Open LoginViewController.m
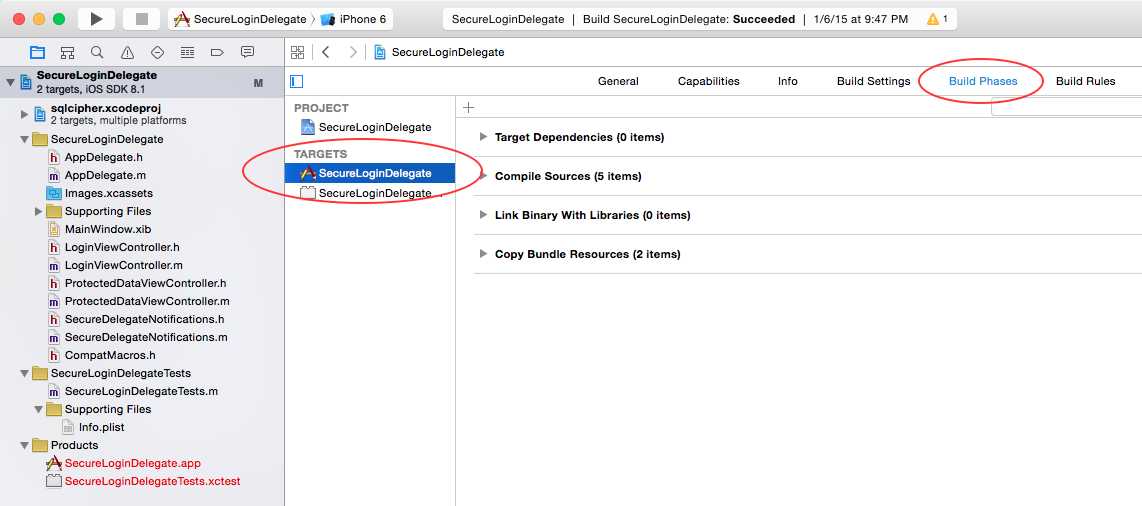Image resolution: width=1142 pixels, height=506 pixels. coord(123,265)
